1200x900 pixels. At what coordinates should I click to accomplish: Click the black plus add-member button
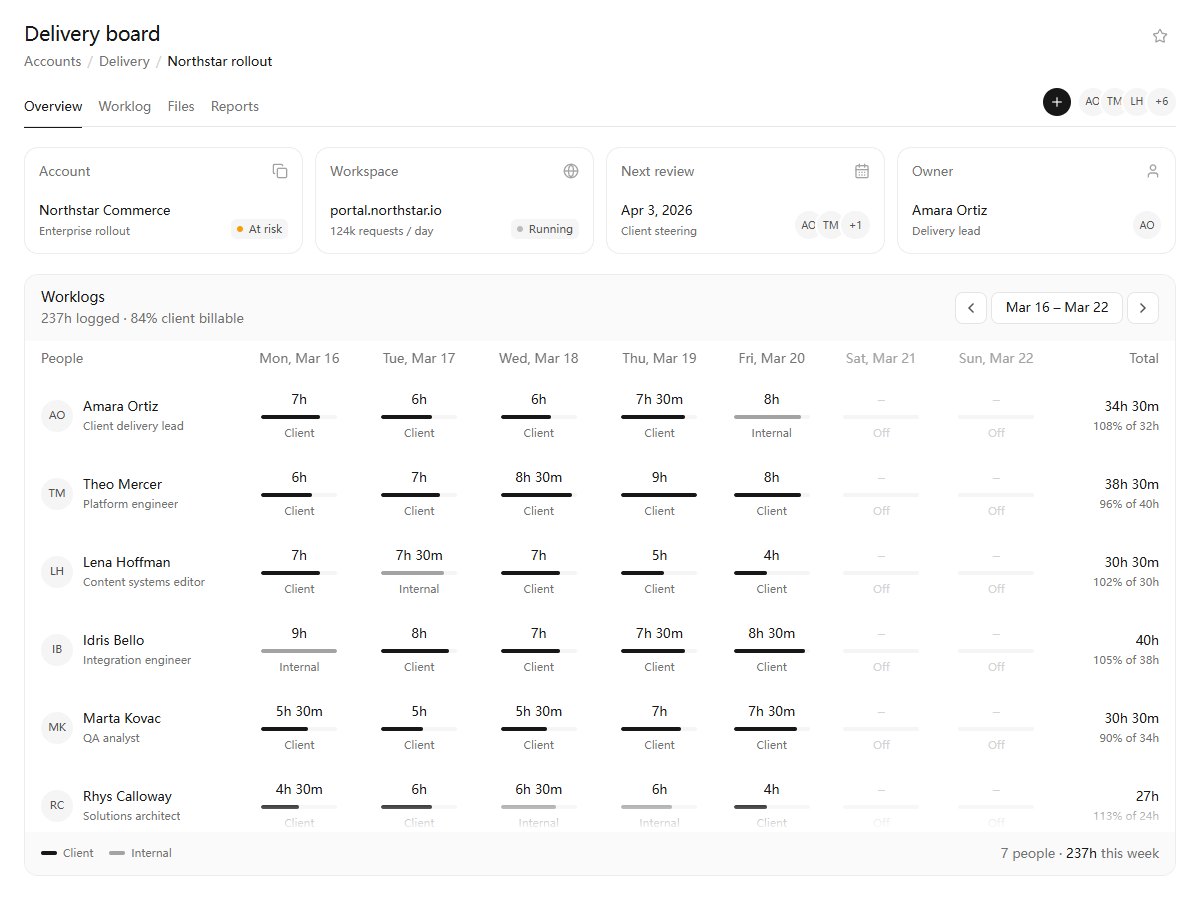(x=1057, y=101)
